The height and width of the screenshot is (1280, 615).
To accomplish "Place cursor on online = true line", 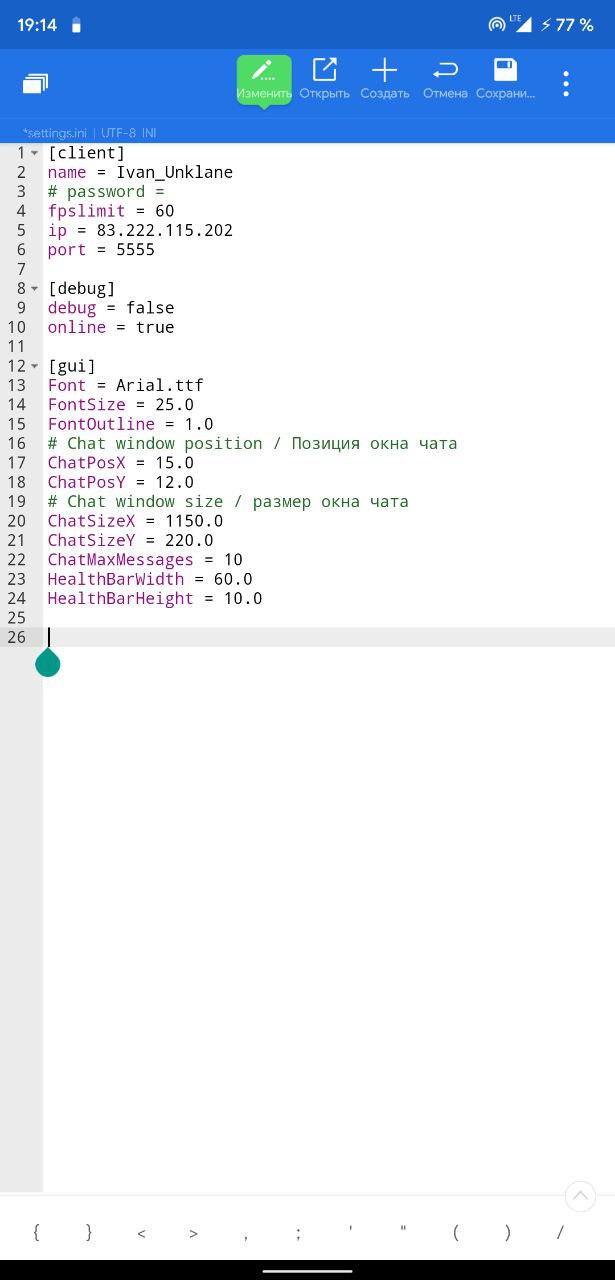I will [x=111, y=327].
